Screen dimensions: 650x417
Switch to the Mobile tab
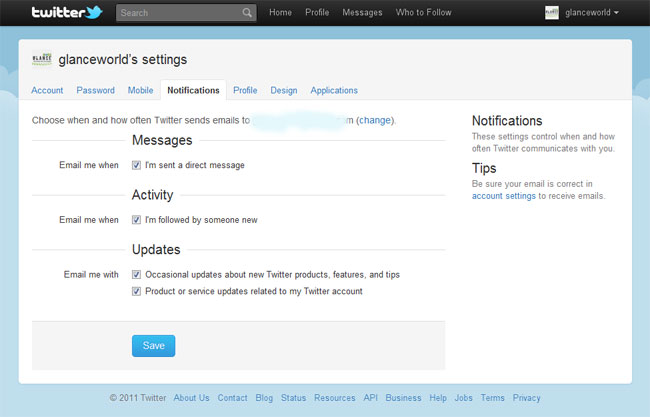click(x=141, y=90)
